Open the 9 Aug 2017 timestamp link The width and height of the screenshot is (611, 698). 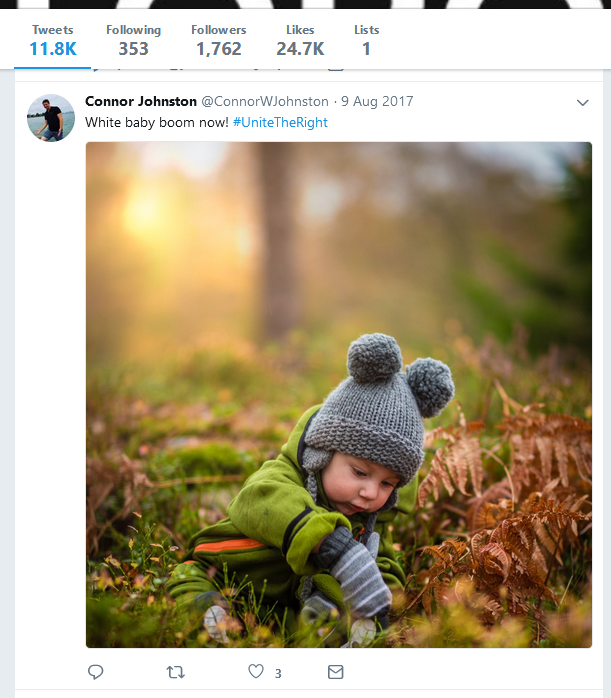(x=377, y=102)
